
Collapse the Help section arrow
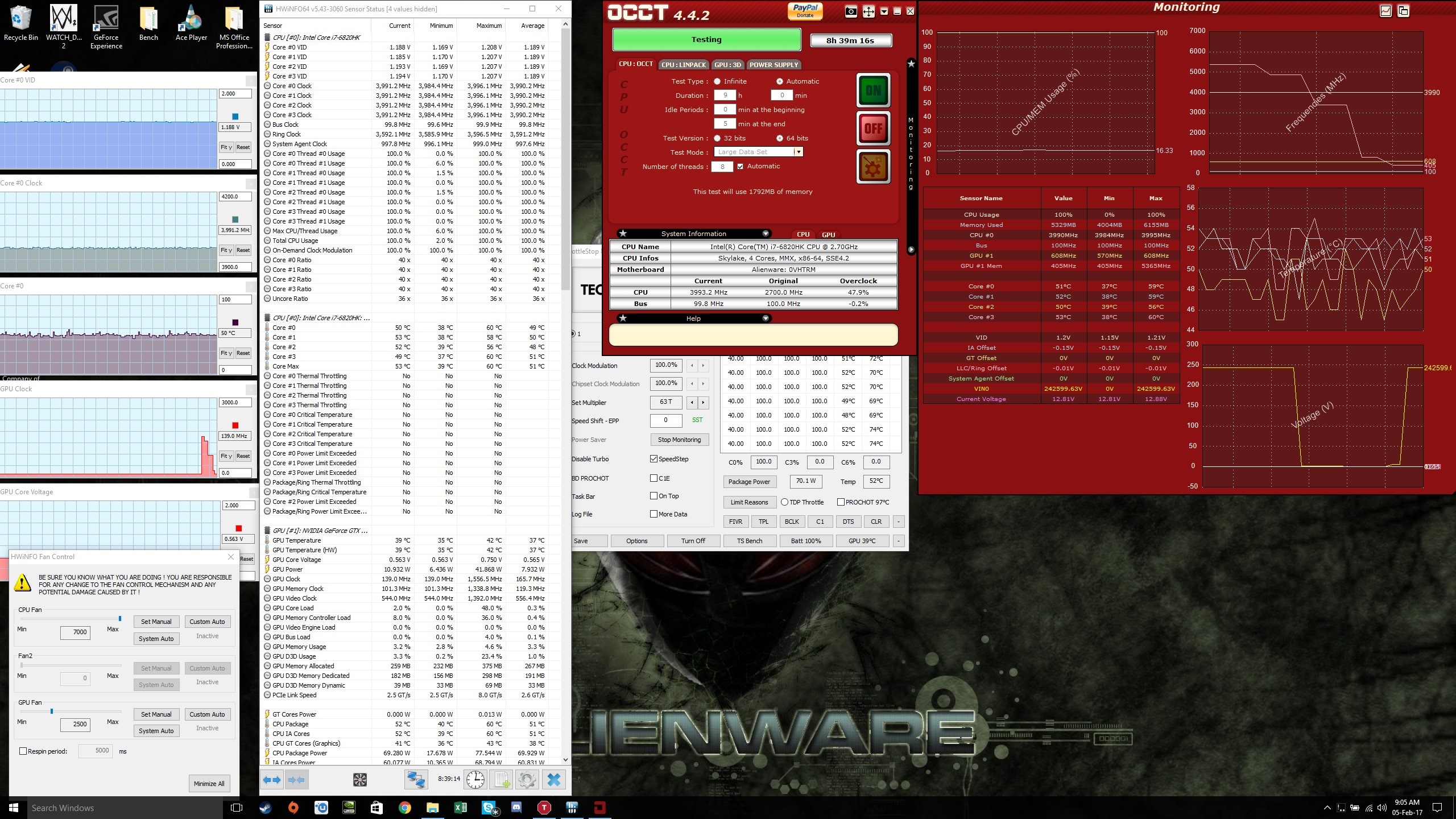tap(766, 318)
